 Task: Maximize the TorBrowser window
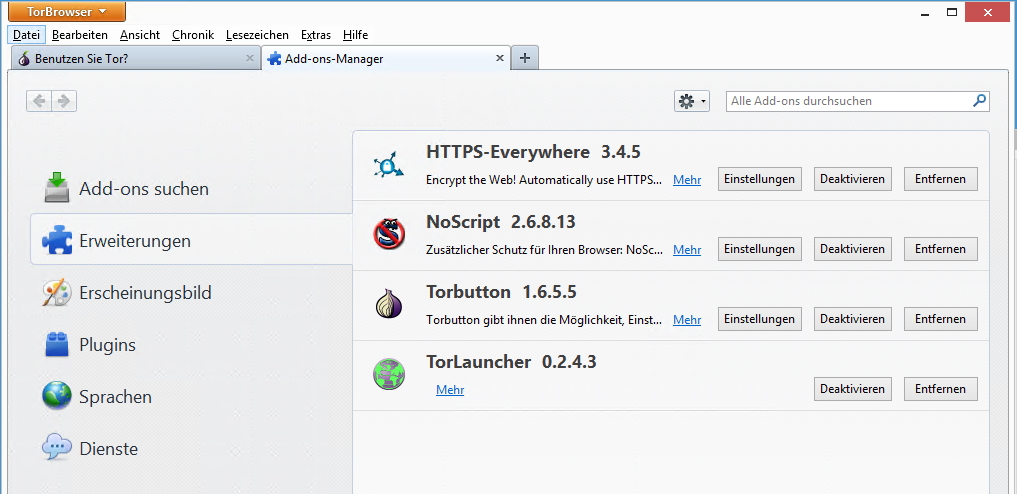pos(952,12)
